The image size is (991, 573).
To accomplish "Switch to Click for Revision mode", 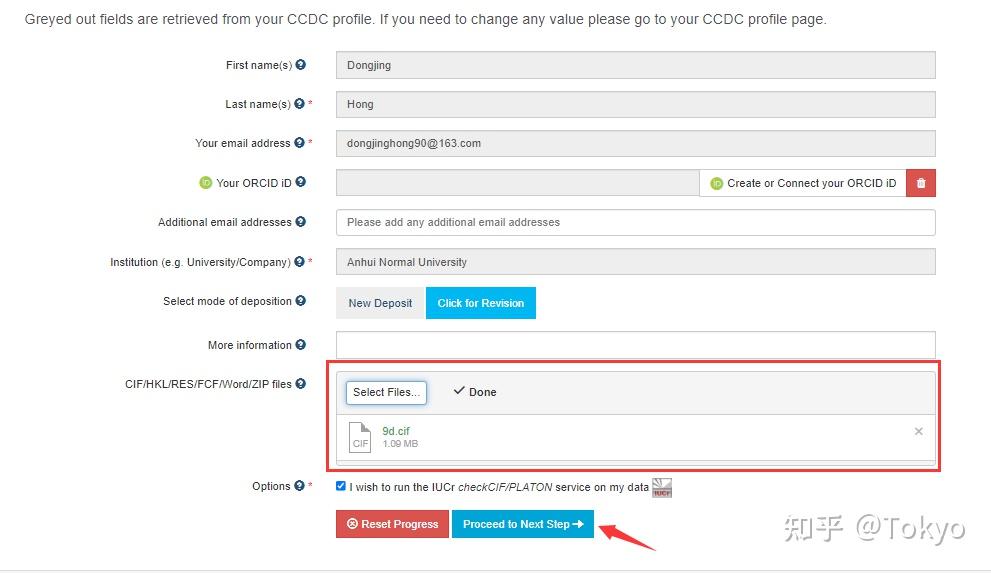I will 481,303.
